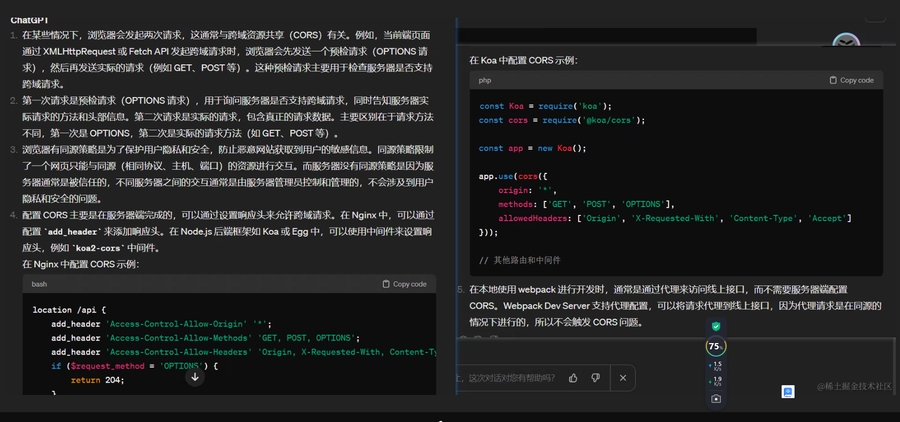Click the bash language label on code block
900x422 pixels.
40,284
